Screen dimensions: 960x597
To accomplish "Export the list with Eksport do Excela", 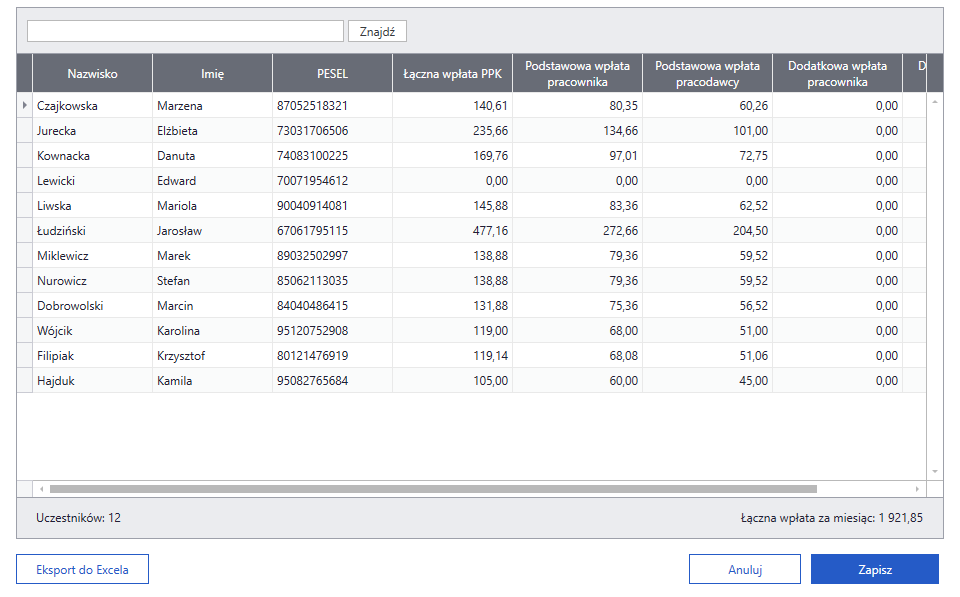I will pos(82,569).
